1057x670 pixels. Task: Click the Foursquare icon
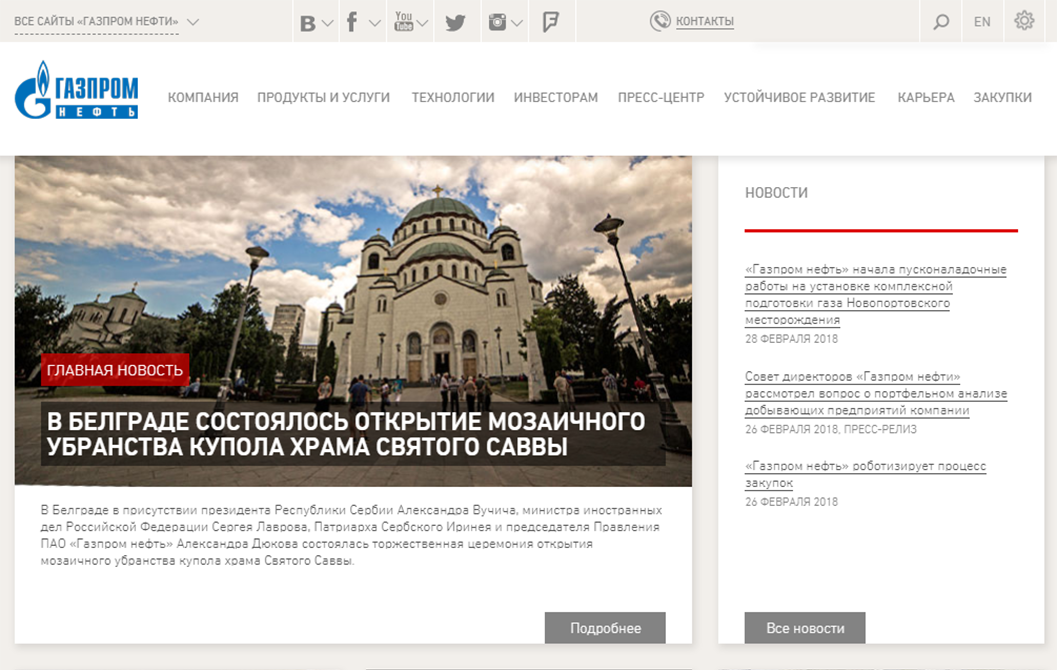click(x=549, y=20)
